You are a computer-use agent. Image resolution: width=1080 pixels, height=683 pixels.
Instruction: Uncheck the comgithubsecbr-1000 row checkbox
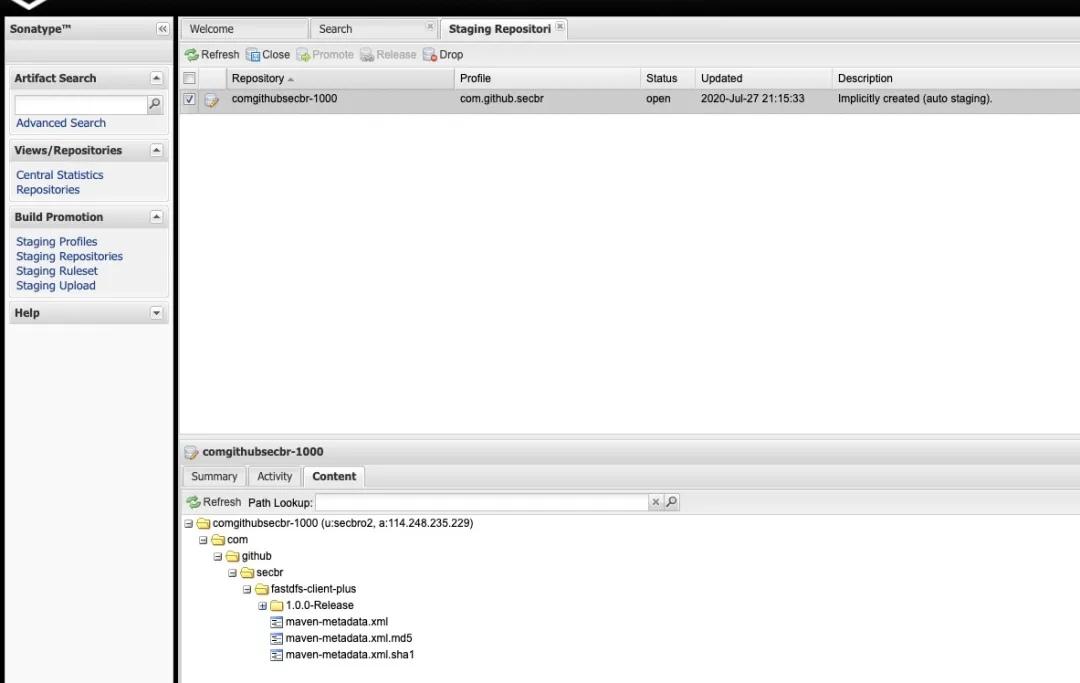(190, 99)
